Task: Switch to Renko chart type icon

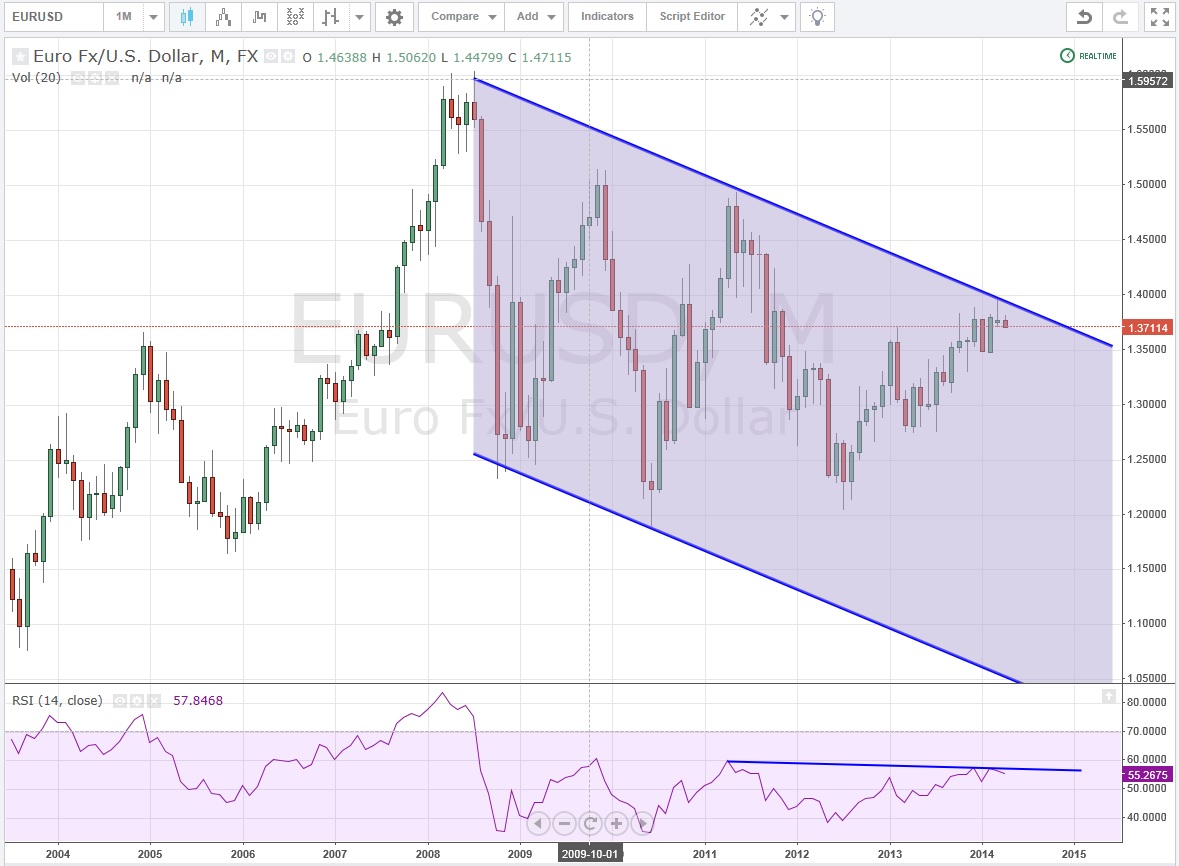Action: [x=223, y=17]
